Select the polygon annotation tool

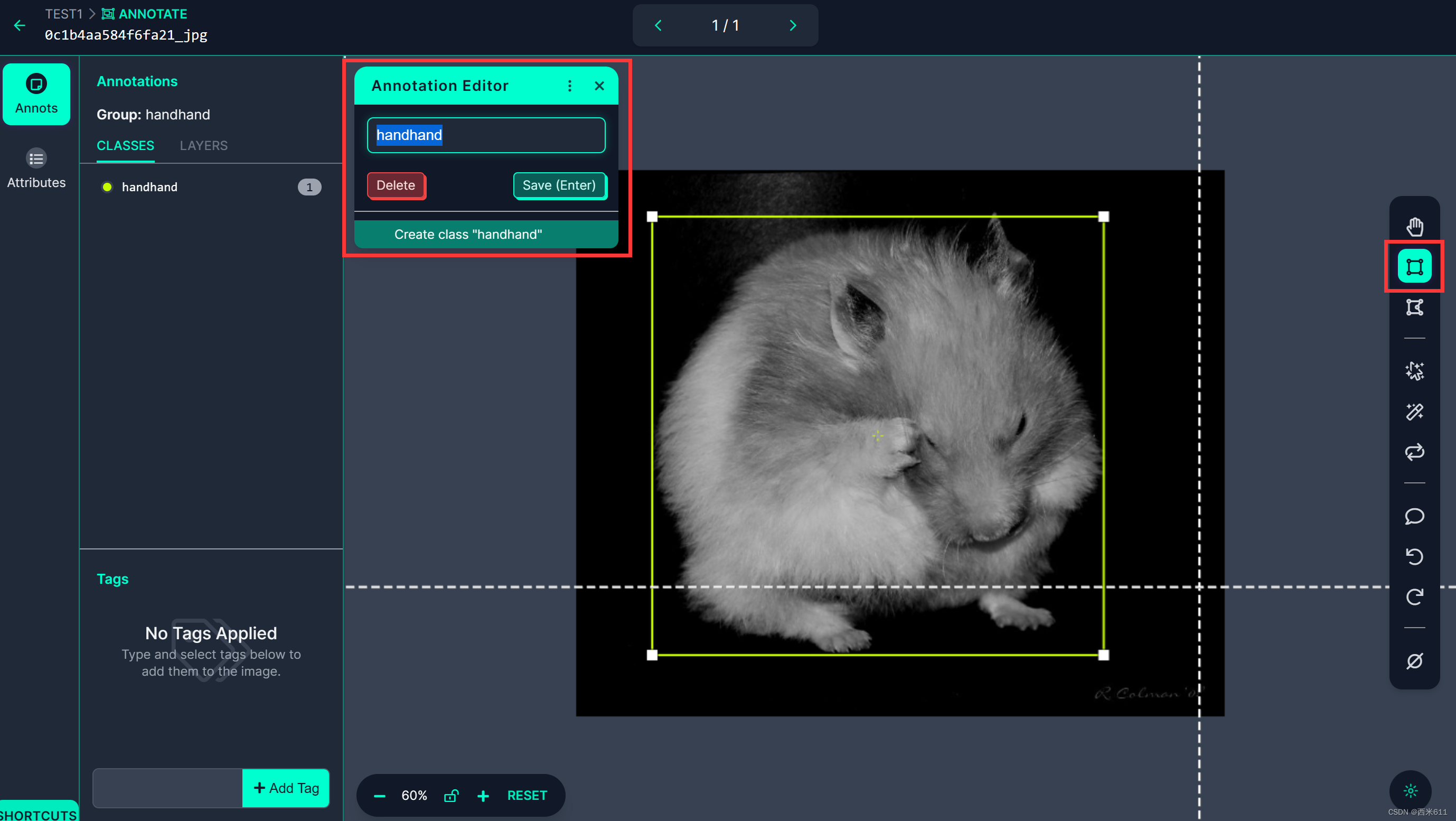[x=1414, y=307]
